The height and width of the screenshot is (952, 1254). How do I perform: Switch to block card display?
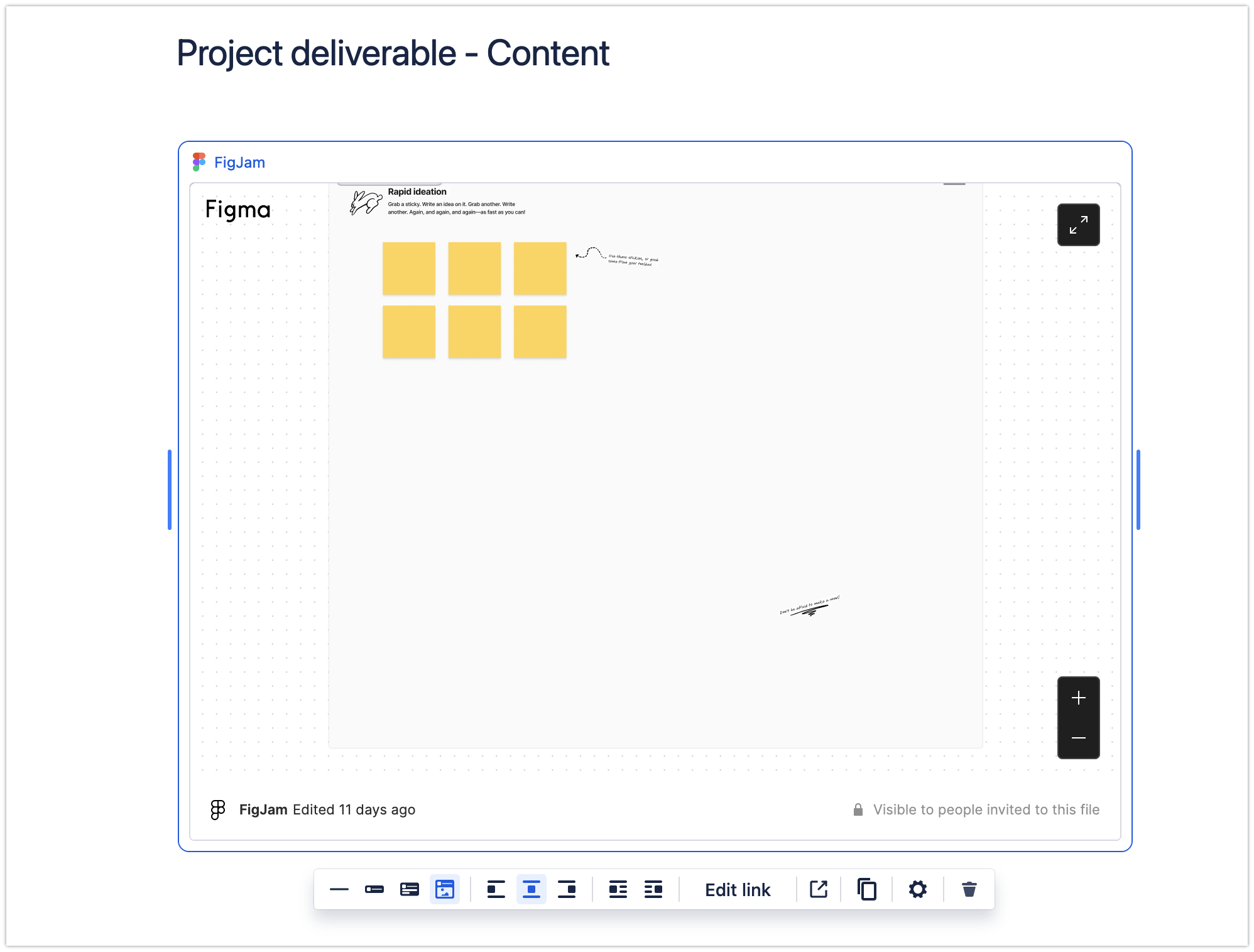point(410,889)
